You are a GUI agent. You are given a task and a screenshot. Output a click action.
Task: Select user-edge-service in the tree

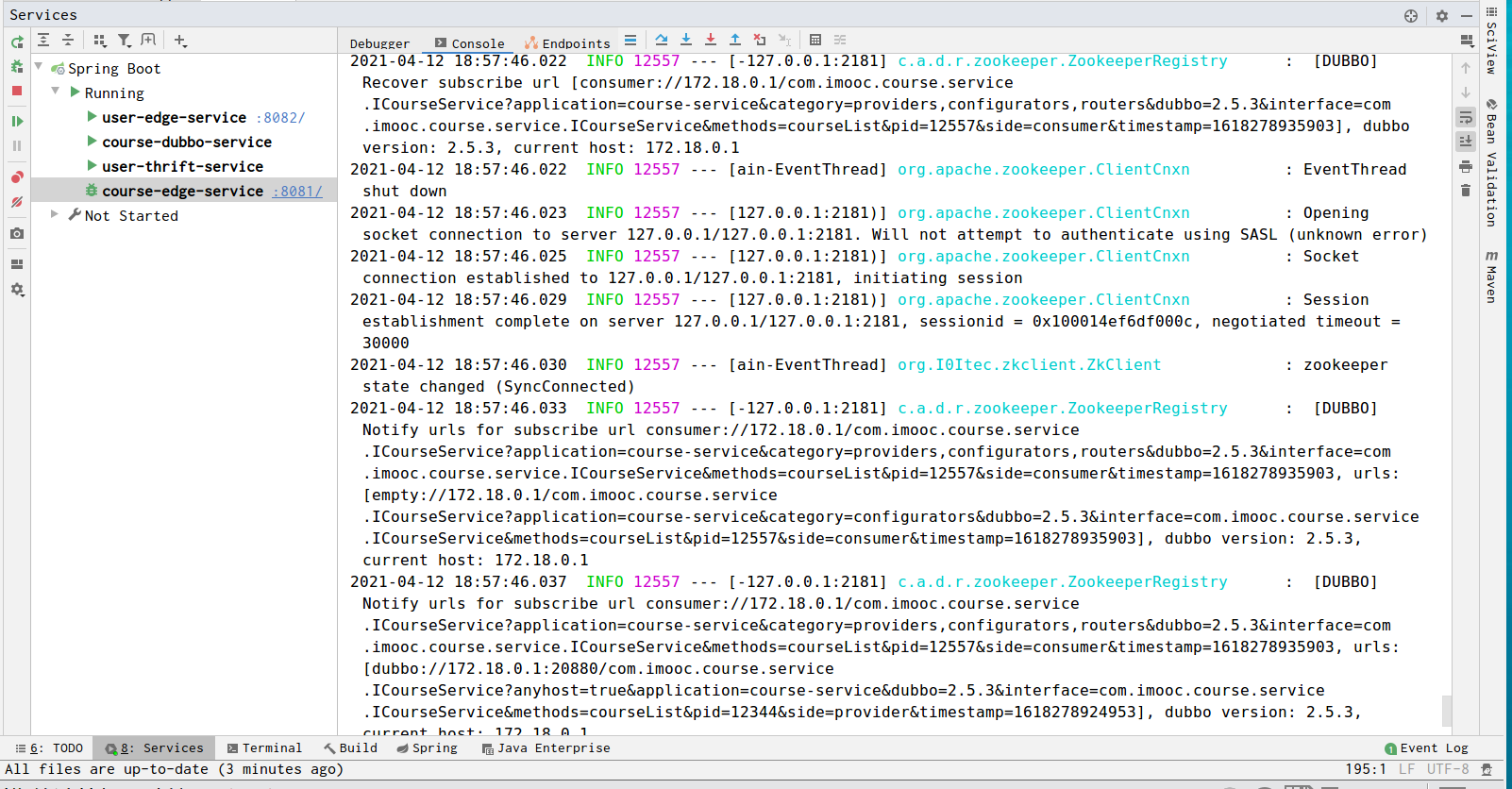click(x=174, y=117)
